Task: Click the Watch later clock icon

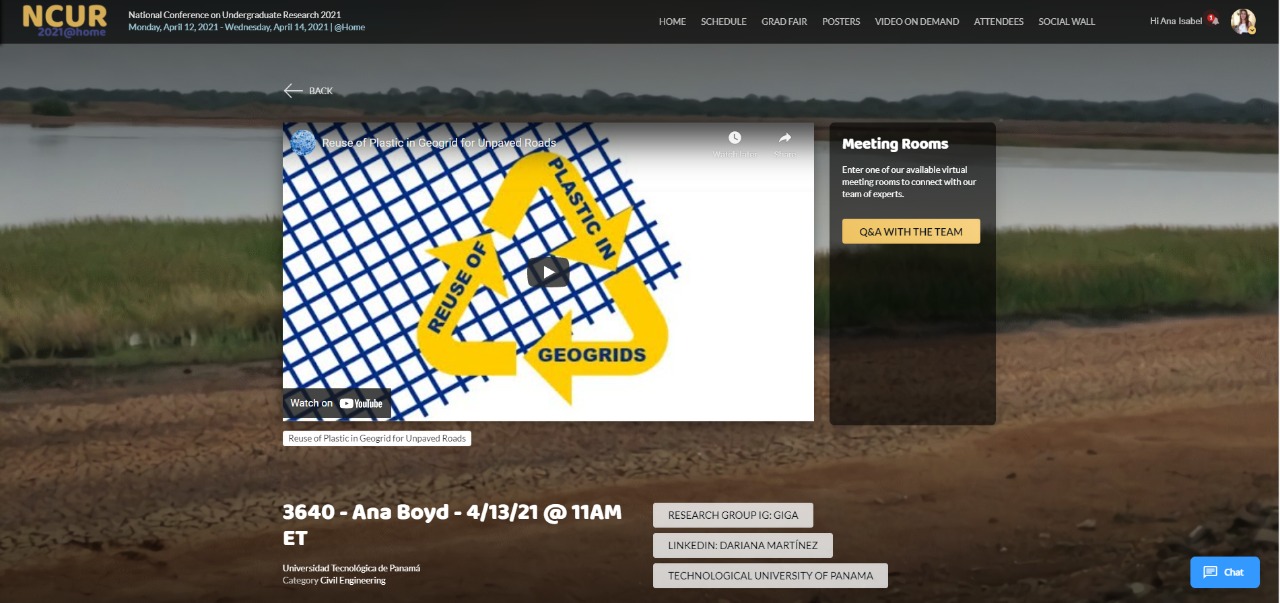Action: 735,138
